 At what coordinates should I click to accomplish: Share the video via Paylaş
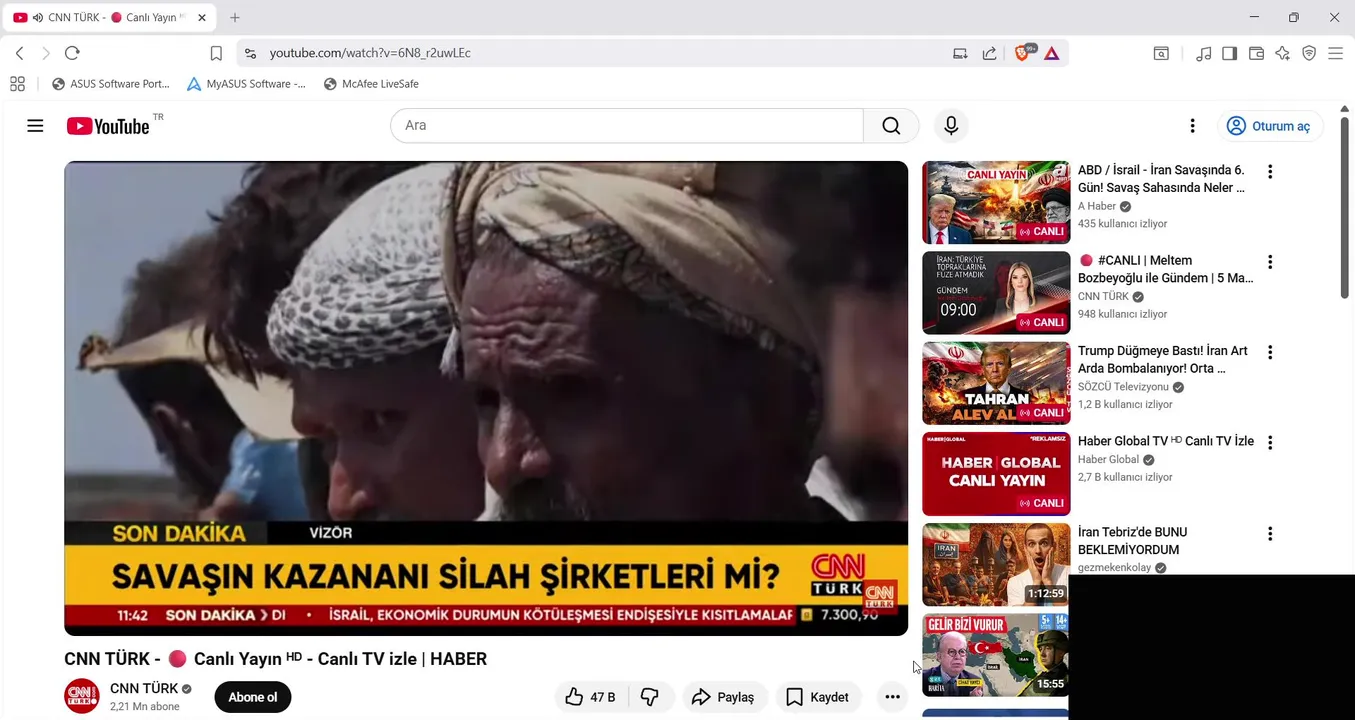click(723, 697)
